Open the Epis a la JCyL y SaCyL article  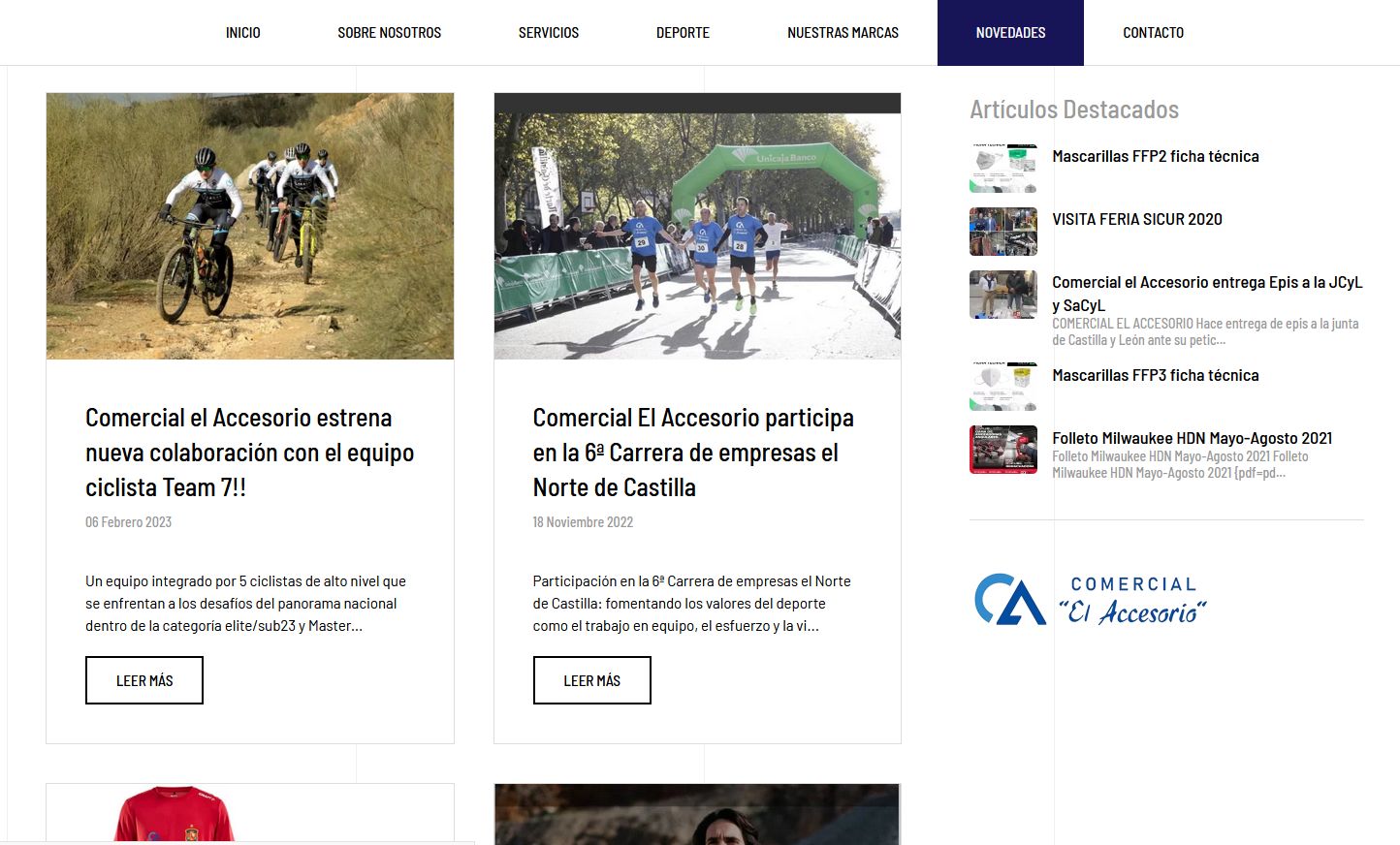pos(1207,294)
